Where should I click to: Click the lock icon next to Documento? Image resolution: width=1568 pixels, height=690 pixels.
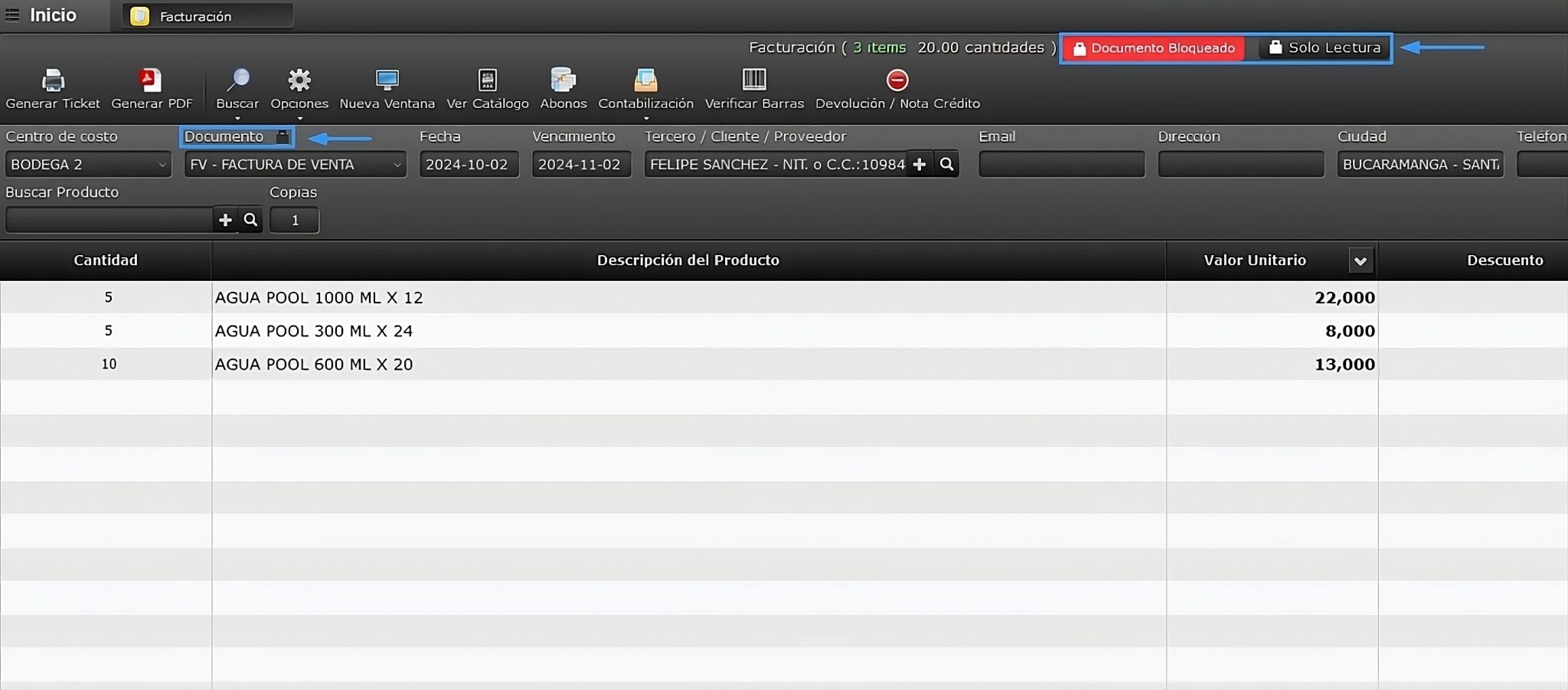coord(283,136)
